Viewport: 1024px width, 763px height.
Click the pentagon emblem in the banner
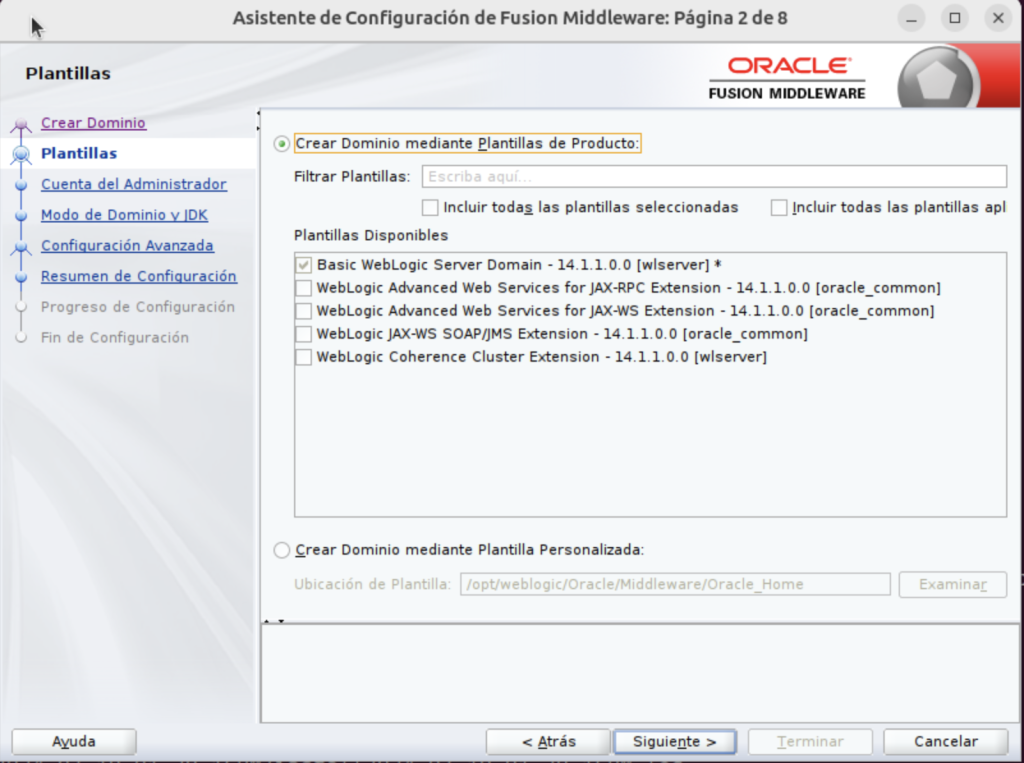coord(938,78)
